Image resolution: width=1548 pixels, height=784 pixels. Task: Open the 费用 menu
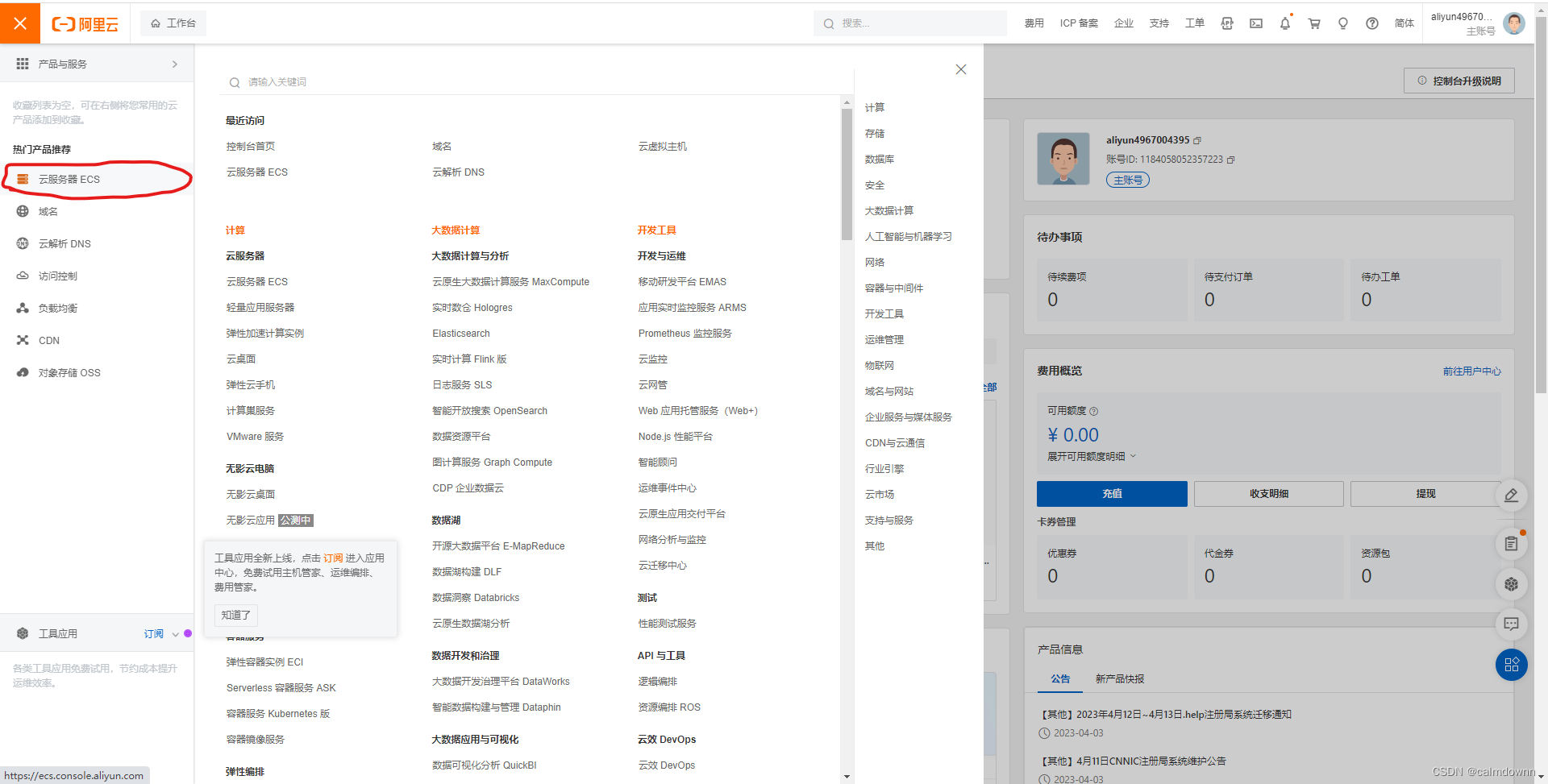click(x=1034, y=23)
